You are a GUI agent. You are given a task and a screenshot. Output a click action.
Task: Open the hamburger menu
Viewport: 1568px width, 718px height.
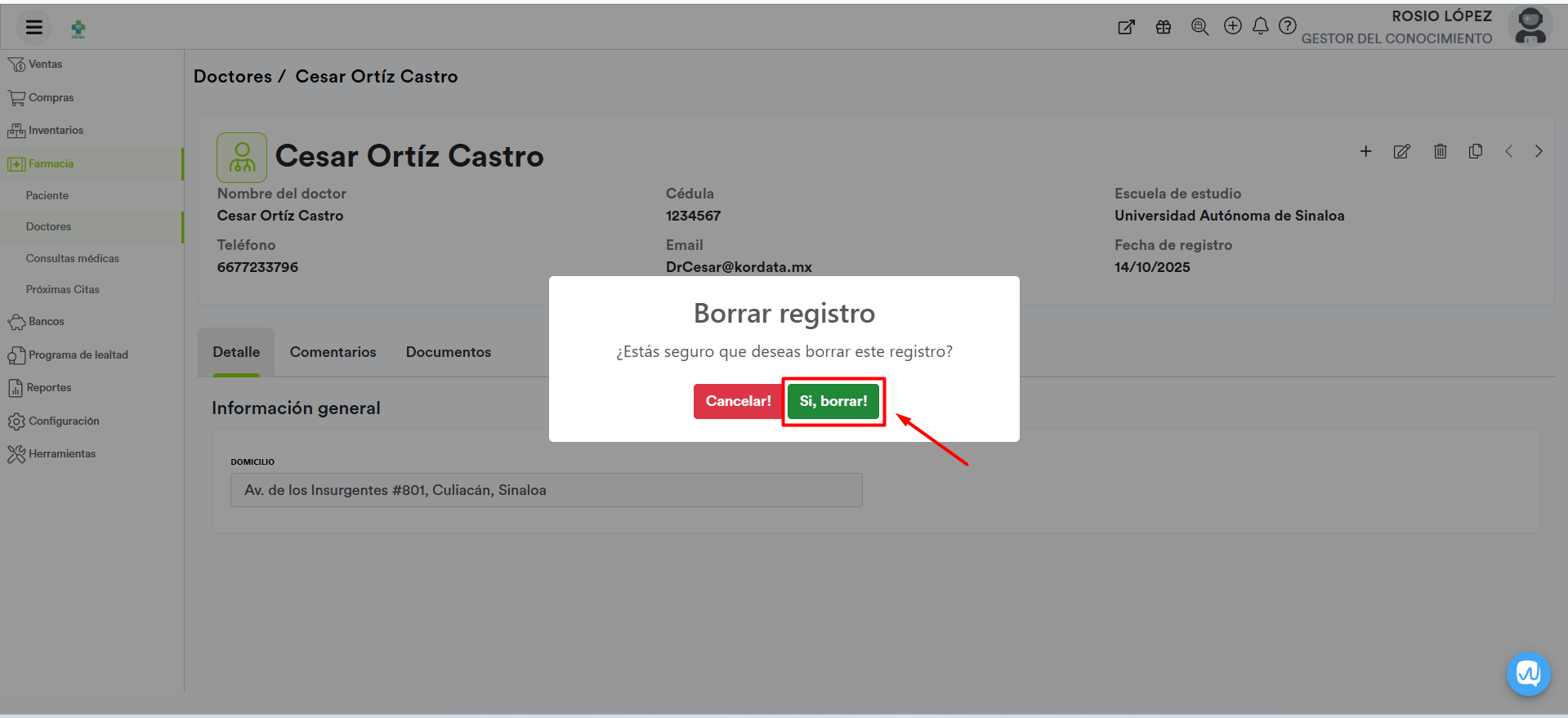[34, 28]
